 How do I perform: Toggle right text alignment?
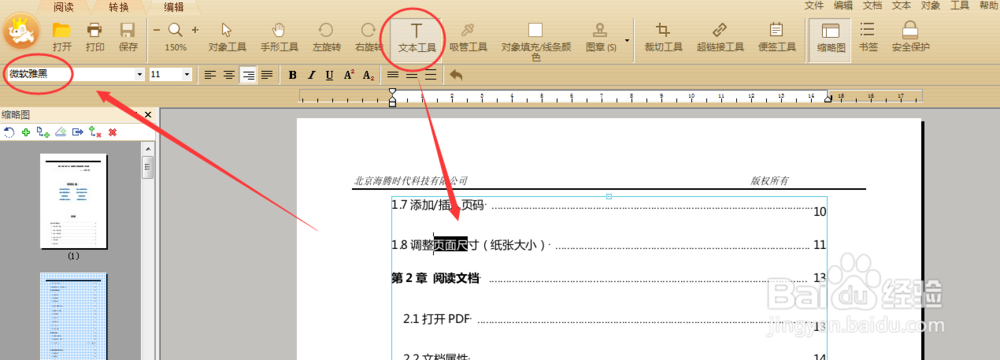(x=248, y=75)
